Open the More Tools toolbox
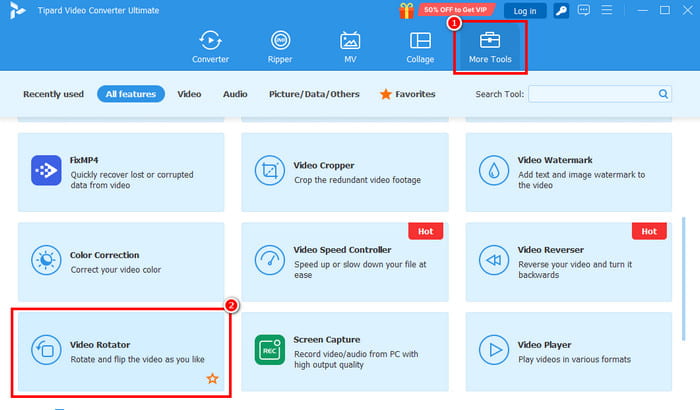 (x=490, y=47)
